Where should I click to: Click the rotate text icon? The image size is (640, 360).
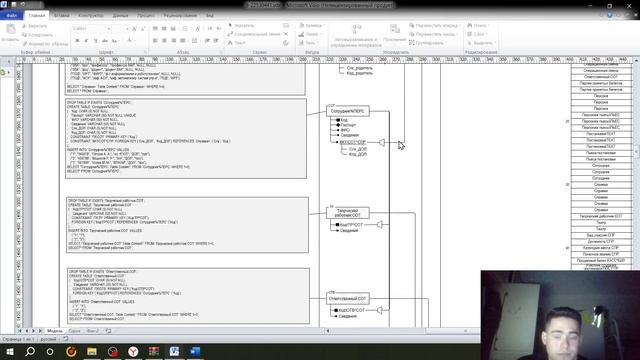tap(198, 29)
